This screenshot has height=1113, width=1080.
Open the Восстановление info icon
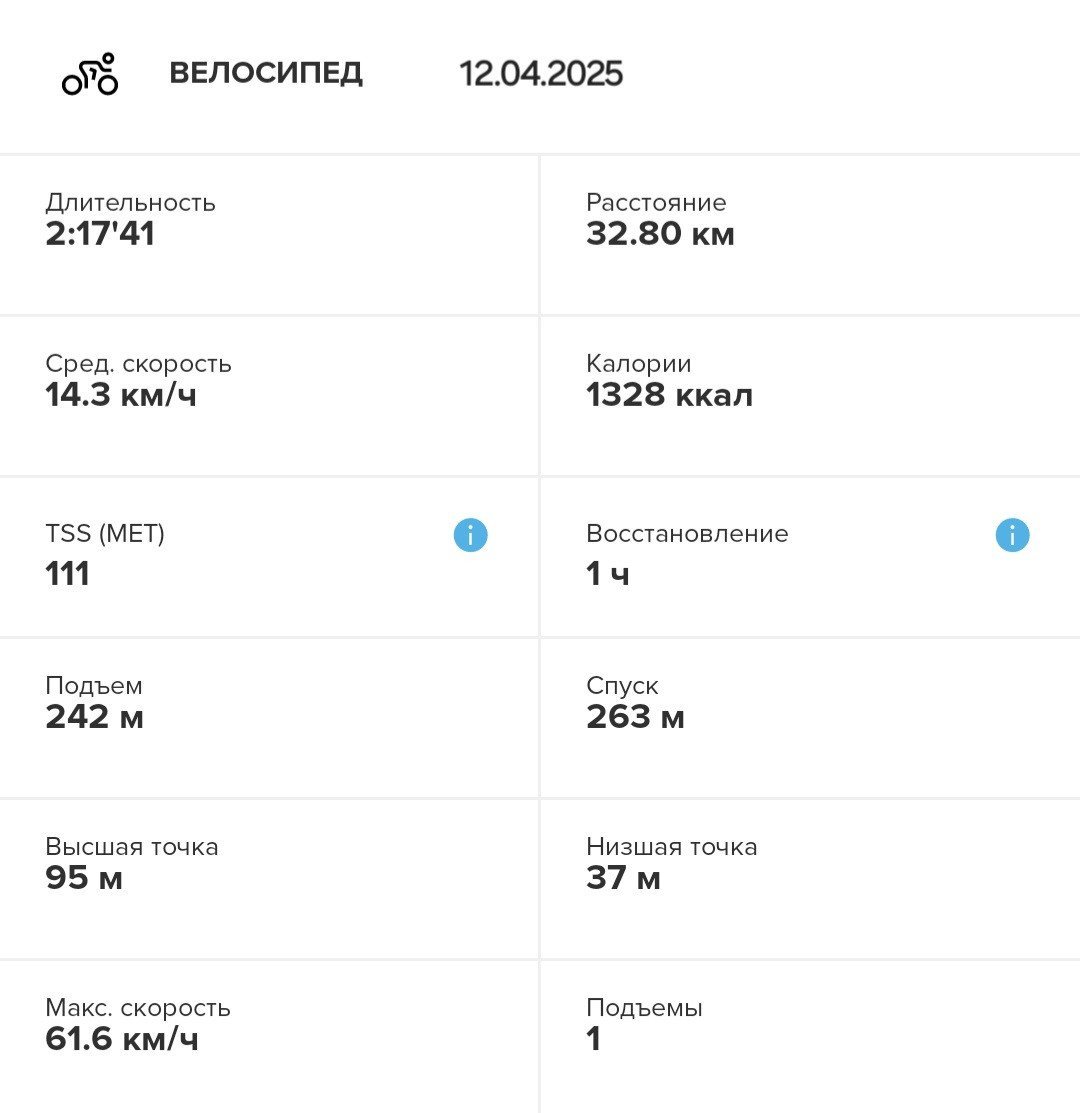1012,534
